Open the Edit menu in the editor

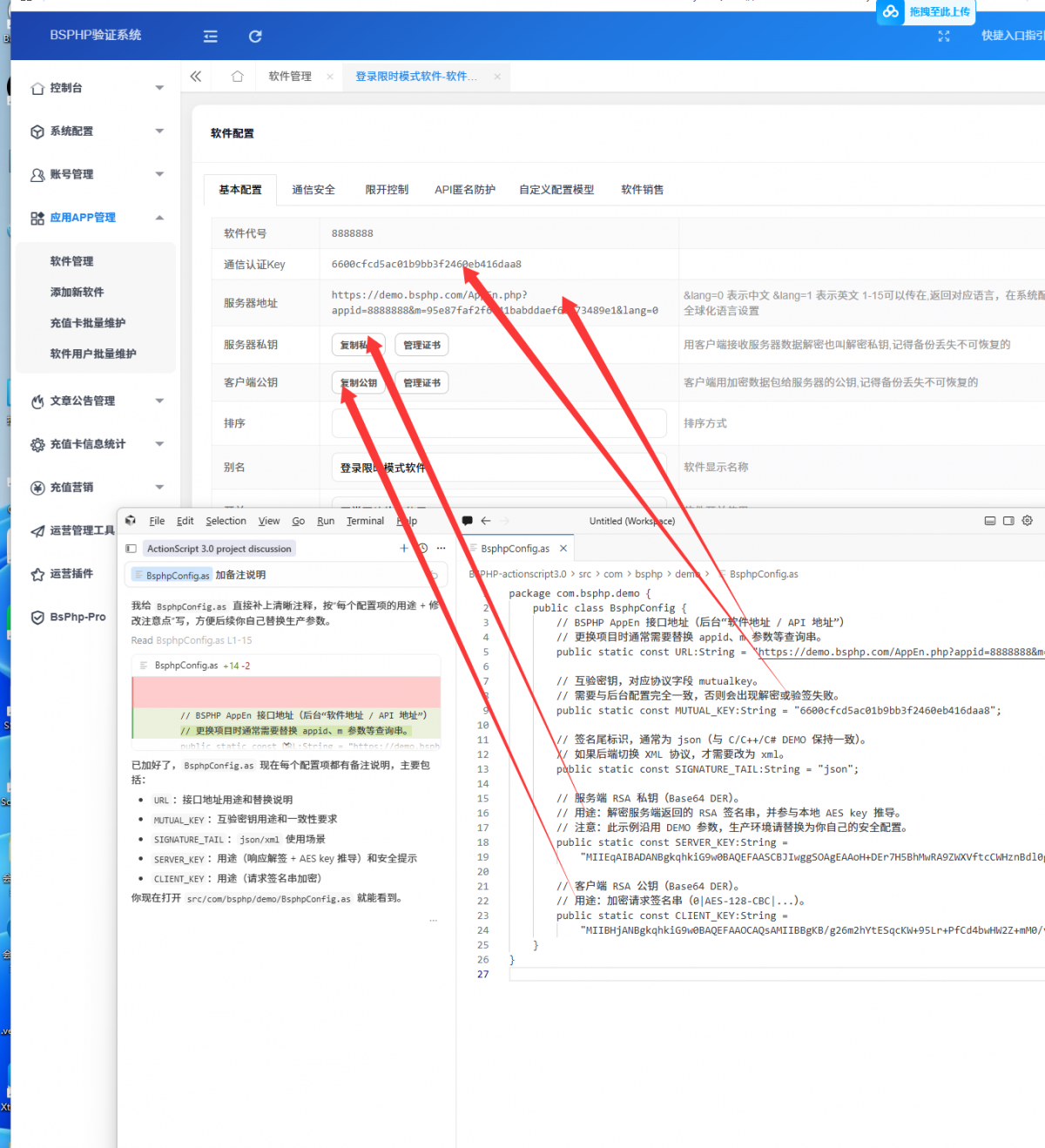click(185, 521)
